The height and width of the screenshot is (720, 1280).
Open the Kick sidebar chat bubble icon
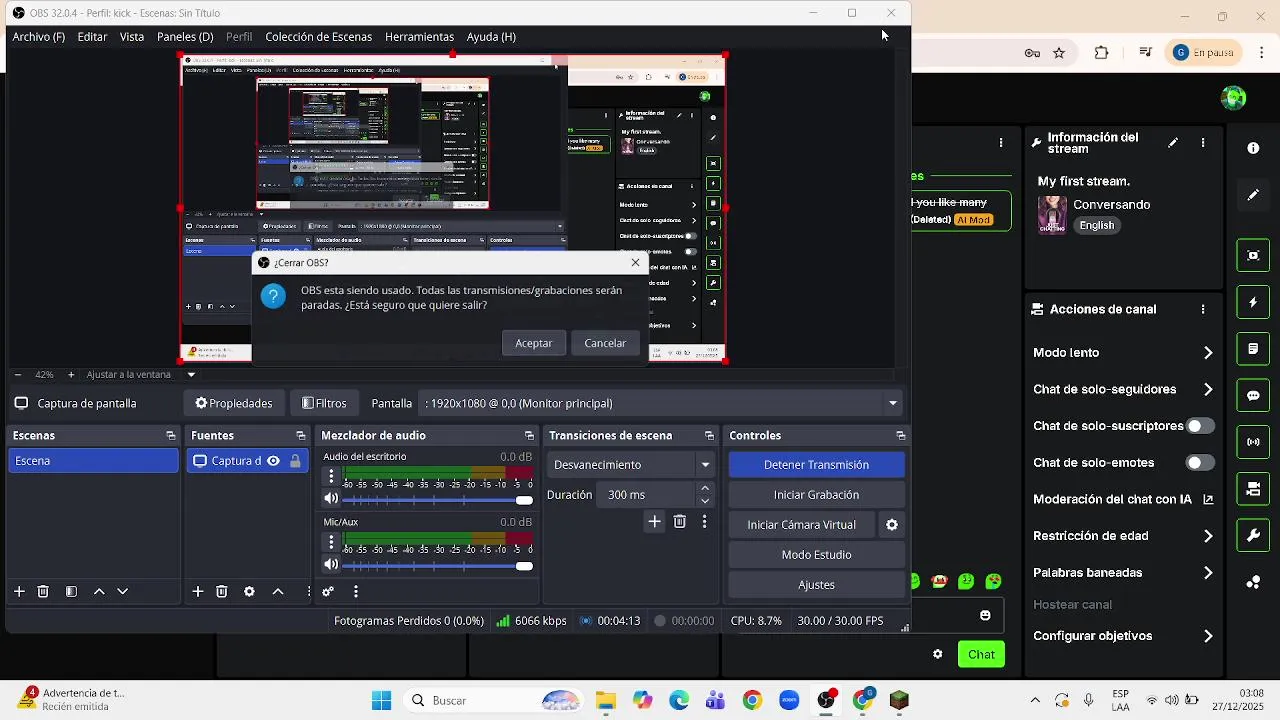1253,396
